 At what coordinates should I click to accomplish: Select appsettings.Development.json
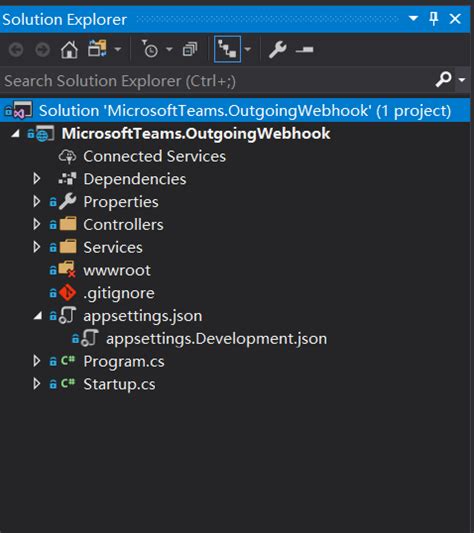[217, 339]
